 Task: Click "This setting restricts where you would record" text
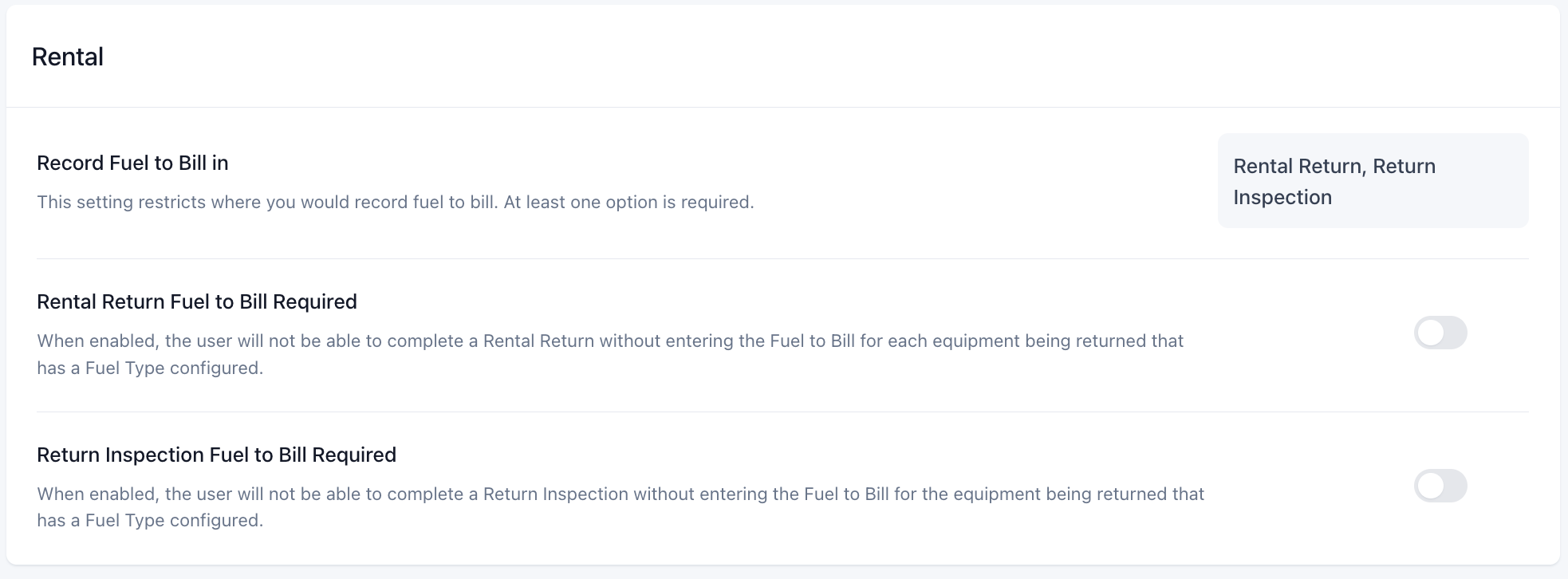pyautogui.click(x=223, y=202)
